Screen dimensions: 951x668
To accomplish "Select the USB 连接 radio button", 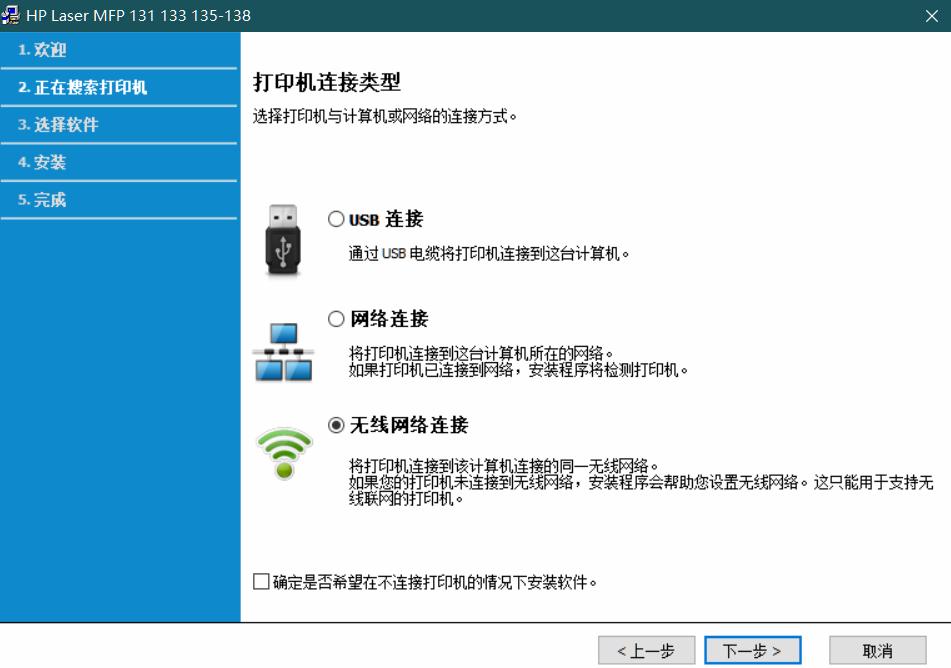I will (x=337, y=218).
